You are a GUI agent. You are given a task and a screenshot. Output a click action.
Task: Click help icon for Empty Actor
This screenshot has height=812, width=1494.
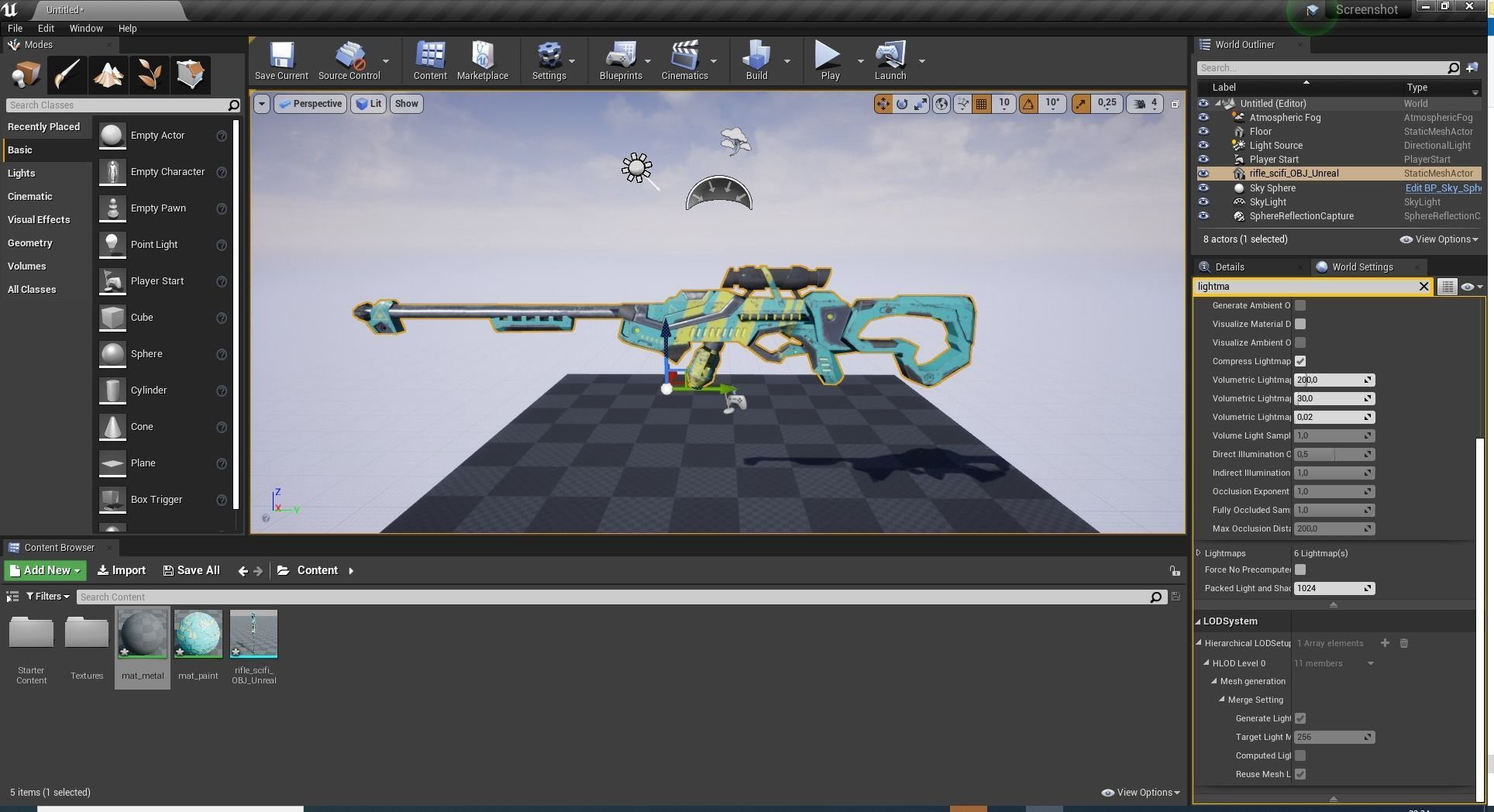[222, 136]
